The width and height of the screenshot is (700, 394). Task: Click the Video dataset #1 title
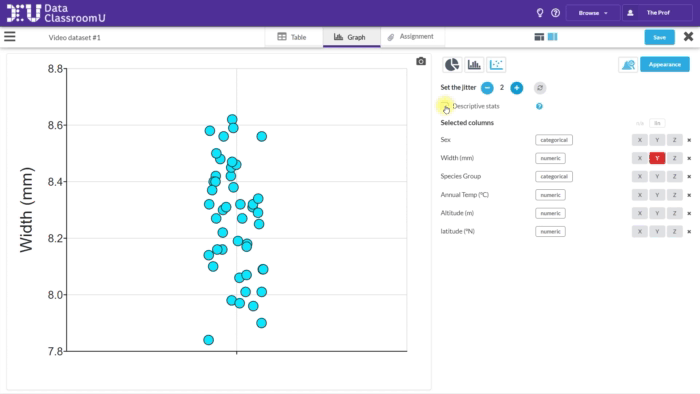point(75,37)
